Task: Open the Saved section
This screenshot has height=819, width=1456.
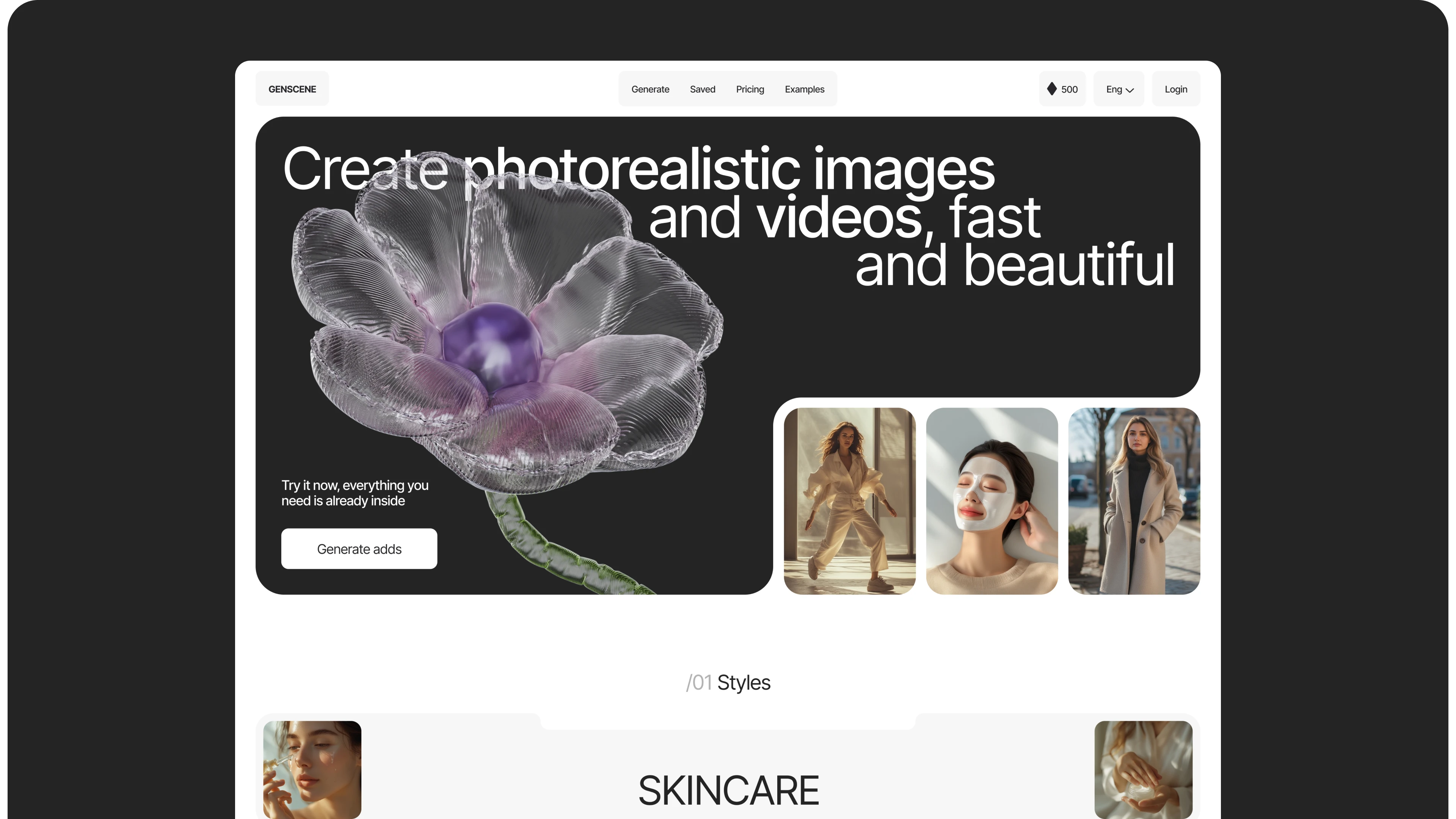Action: [x=703, y=89]
